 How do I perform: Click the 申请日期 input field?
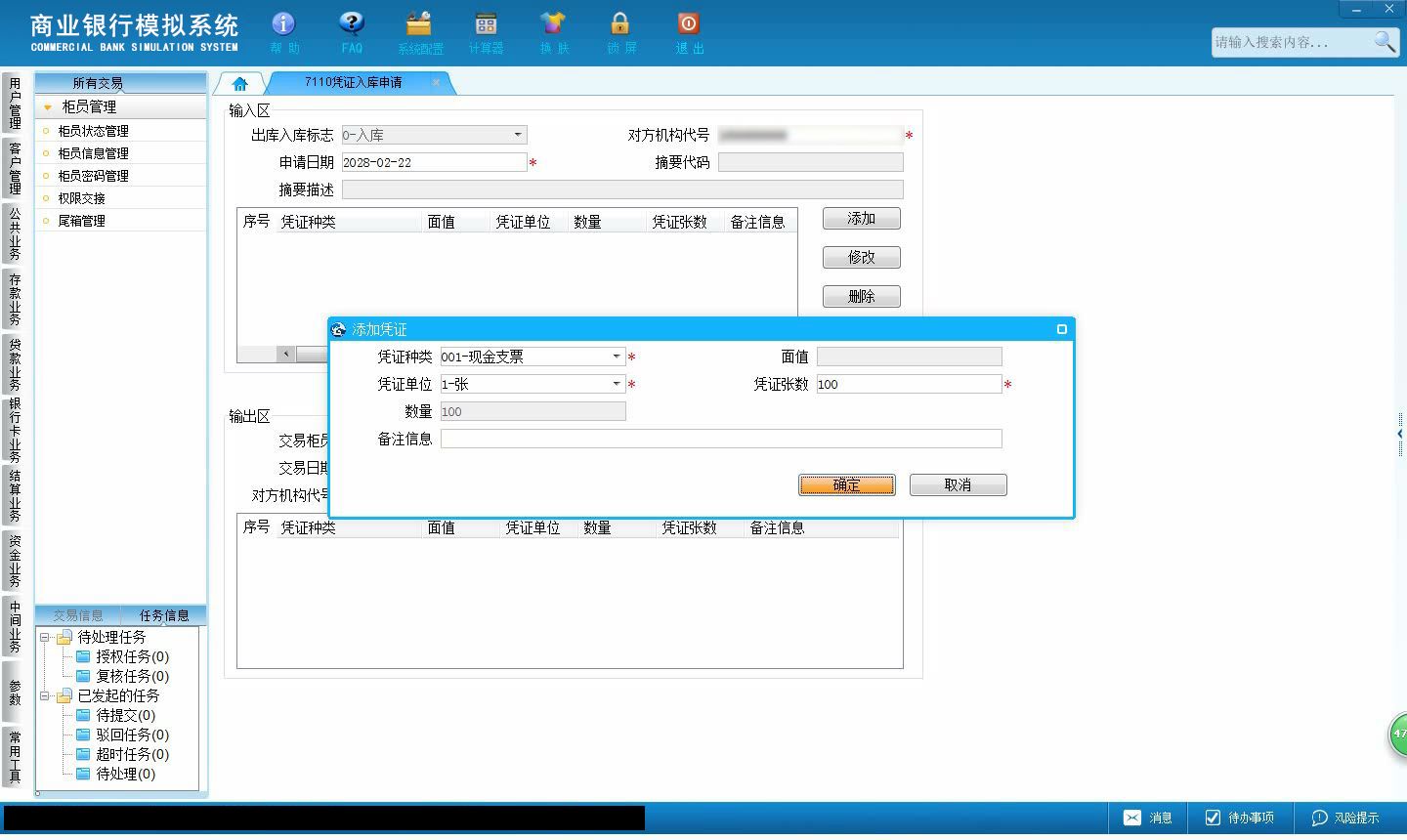(x=434, y=162)
